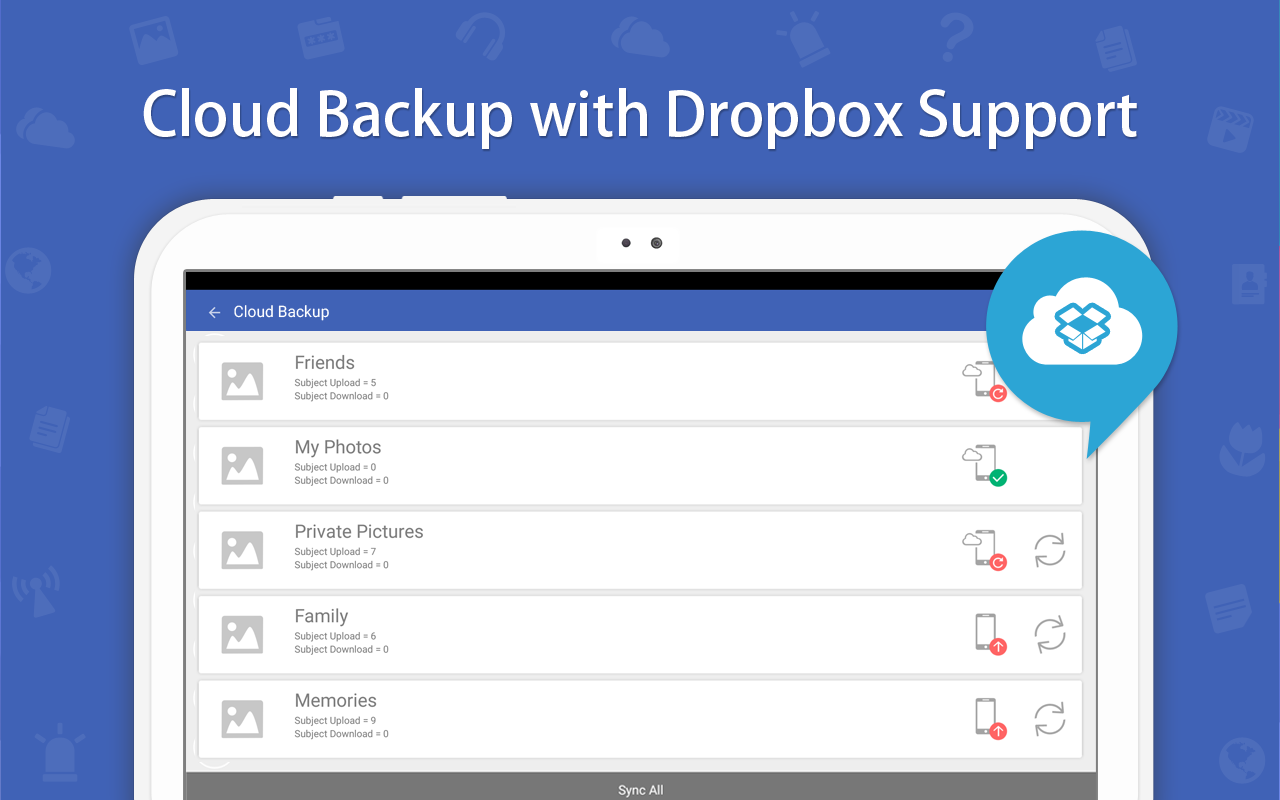This screenshot has height=800, width=1280.
Task: Sync the Private Pictures album
Action: [x=1049, y=550]
